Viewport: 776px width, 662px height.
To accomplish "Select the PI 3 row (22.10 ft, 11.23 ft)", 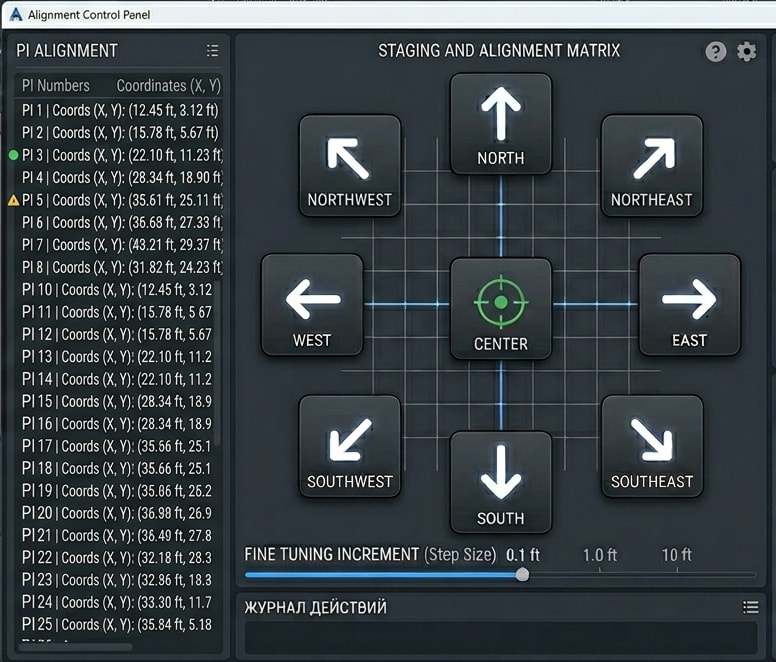I will pyautogui.click(x=119, y=155).
